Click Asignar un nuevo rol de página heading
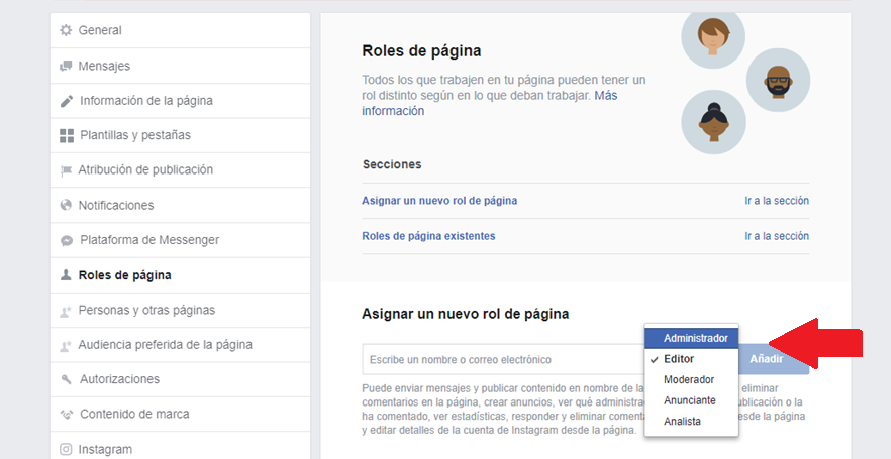Viewport: 891px width, 459px height. [465, 314]
